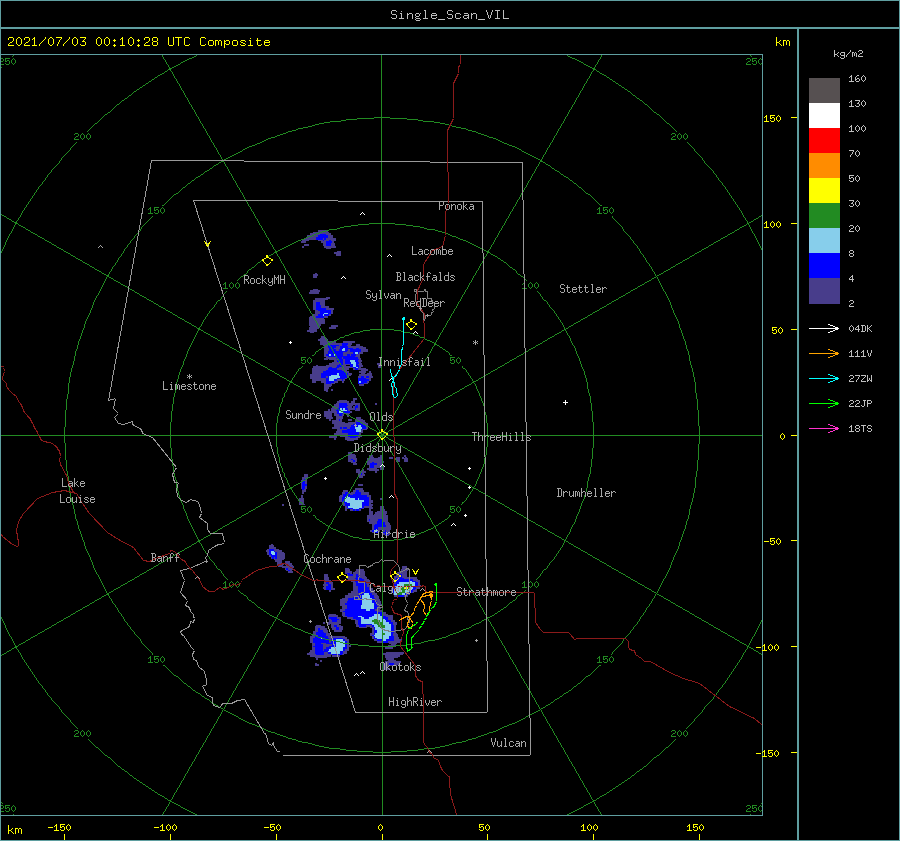Click the Sylvan town label
Image resolution: width=900 pixels, height=841 pixels.
coord(383,295)
